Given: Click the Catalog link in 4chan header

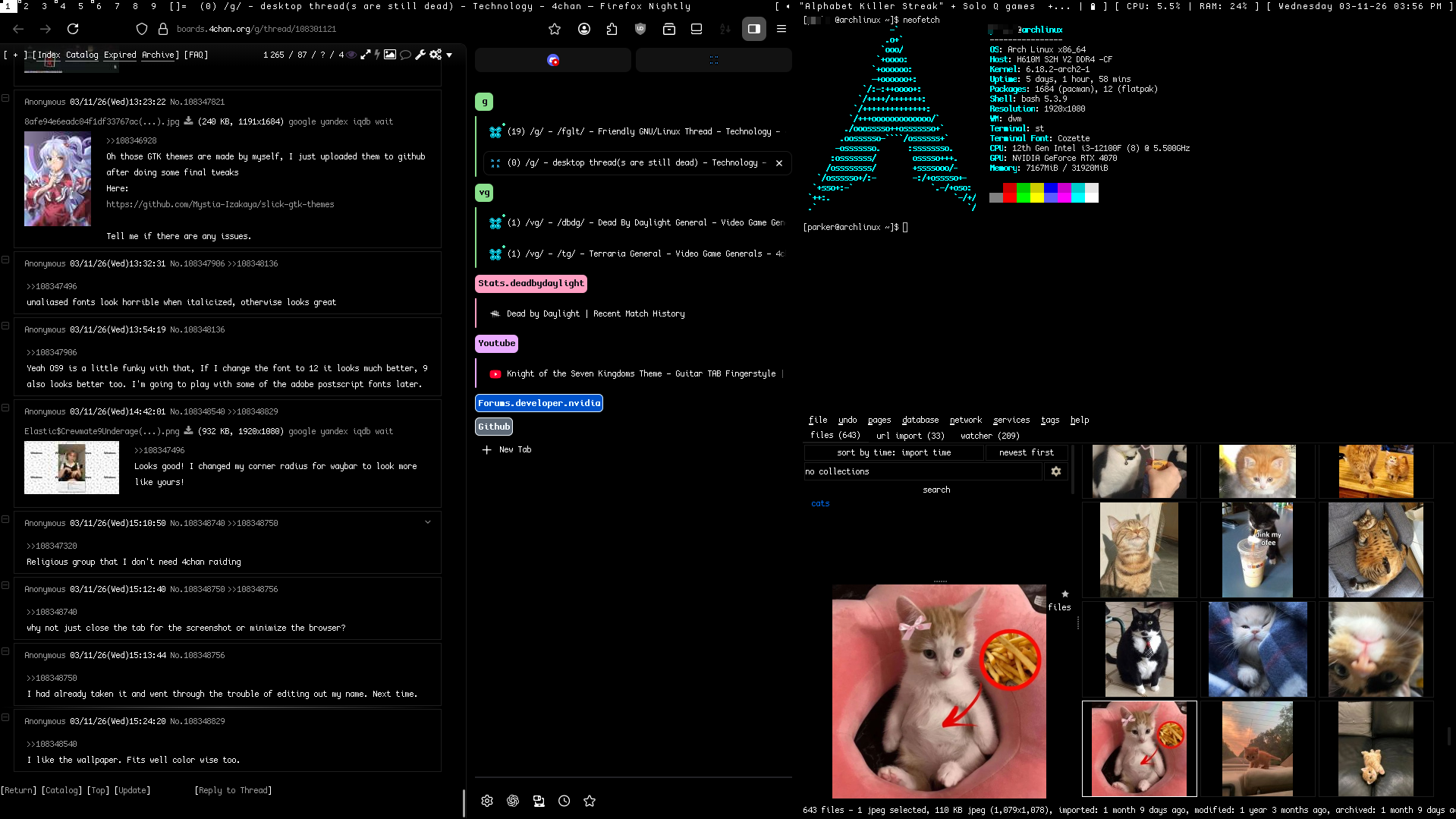Looking at the screenshot, I should pyautogui.click(x=82, y=55).
